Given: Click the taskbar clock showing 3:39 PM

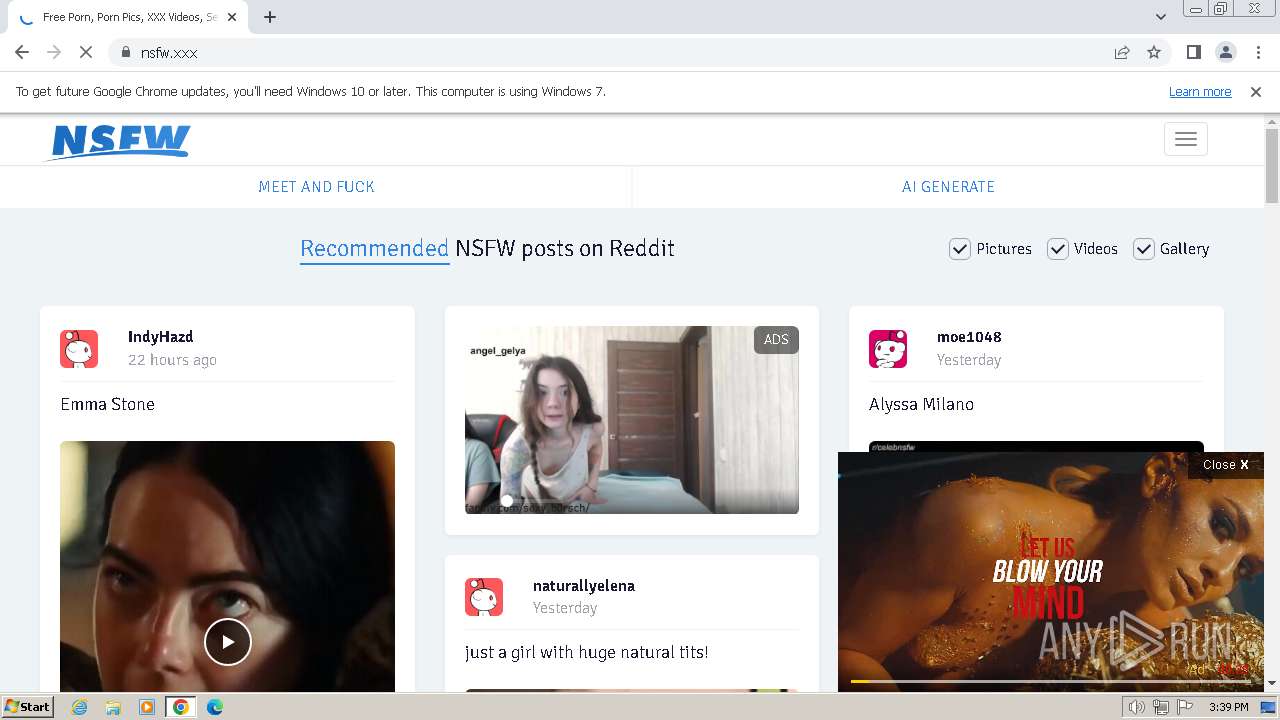Looking at the screenshot, I should click(1228, 707).
